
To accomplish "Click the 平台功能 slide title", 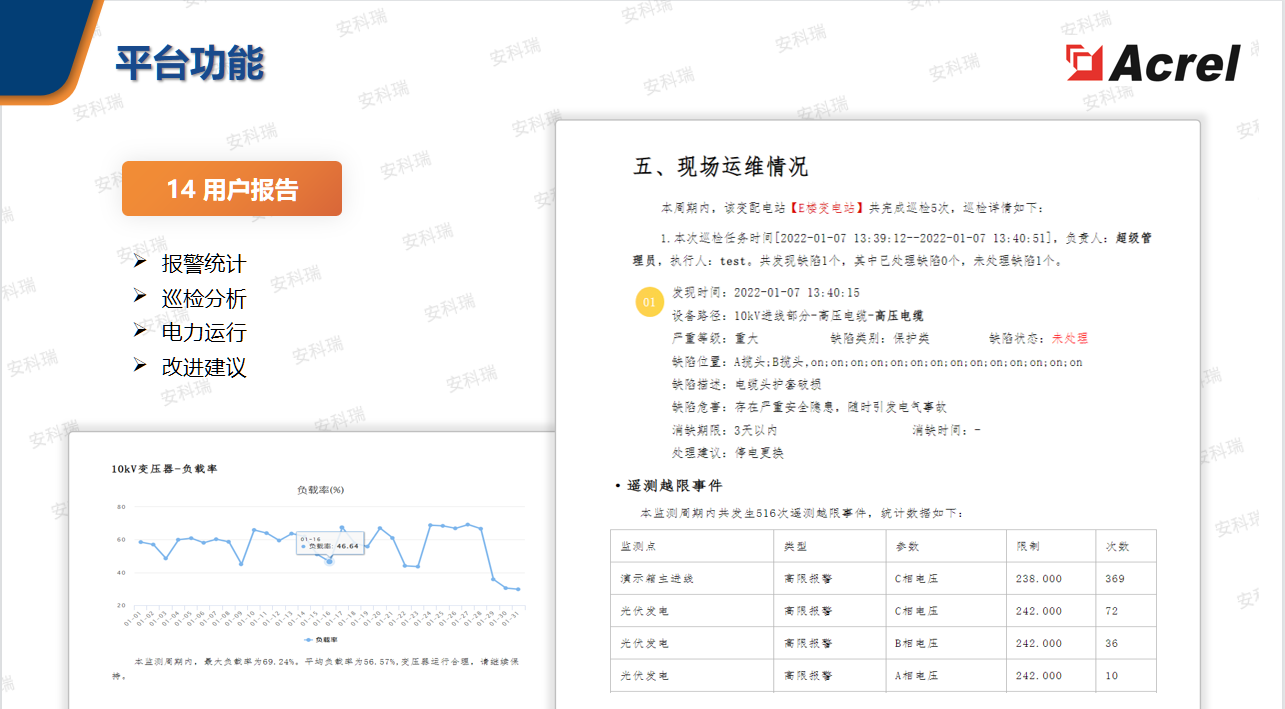I will [189, 62].
